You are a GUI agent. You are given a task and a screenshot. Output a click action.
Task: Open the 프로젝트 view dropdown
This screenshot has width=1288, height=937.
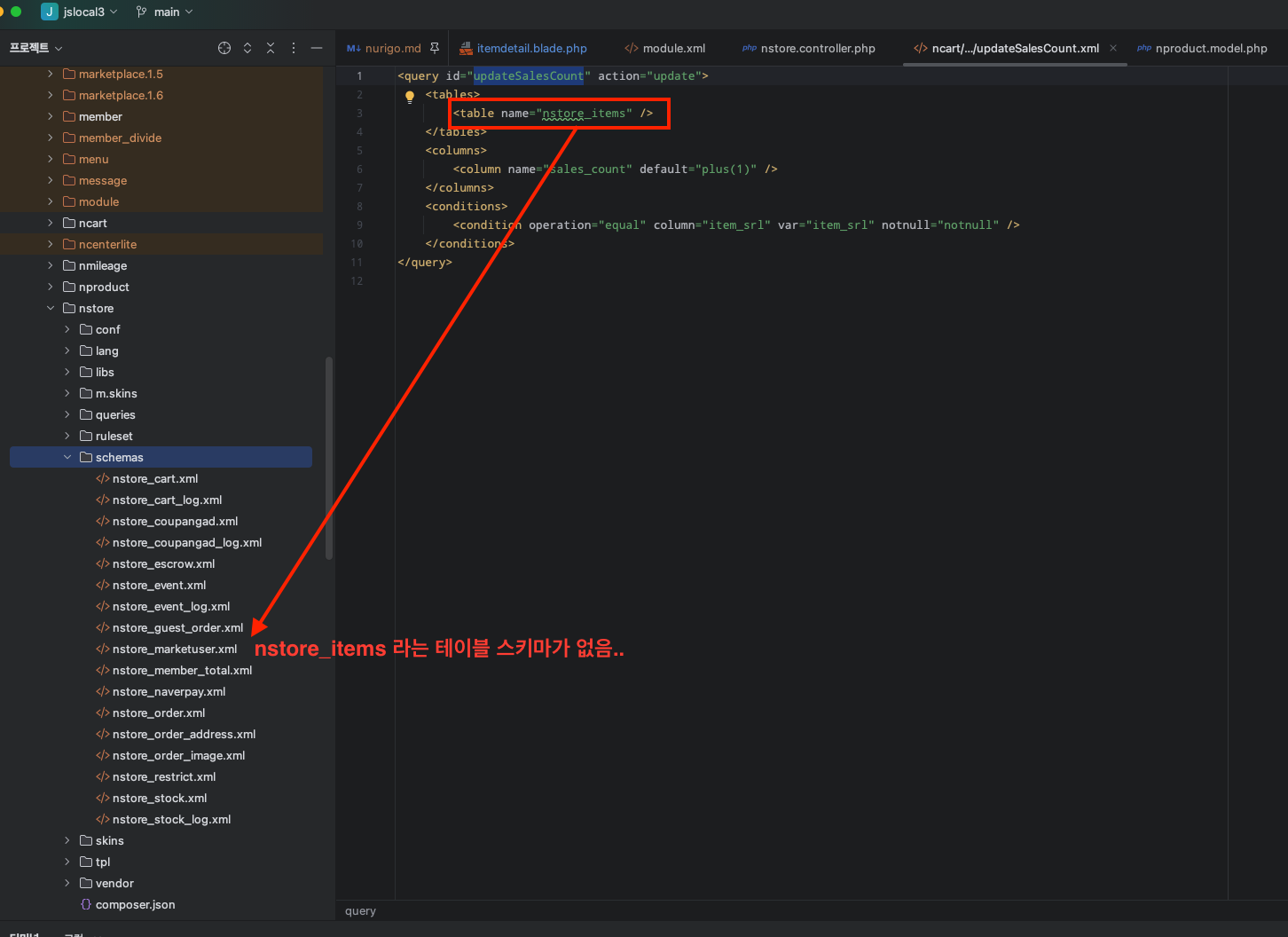pyautogui.click(x=36, y=48)
